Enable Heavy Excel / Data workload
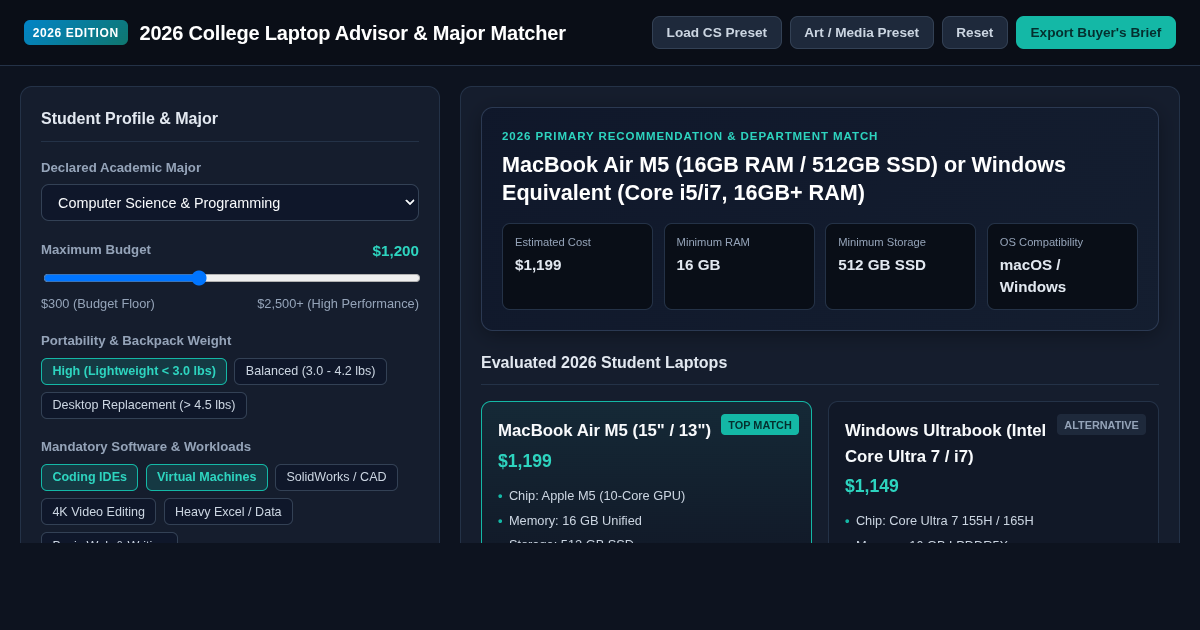This screenshot has height=630, width=1200. (228, 511)
